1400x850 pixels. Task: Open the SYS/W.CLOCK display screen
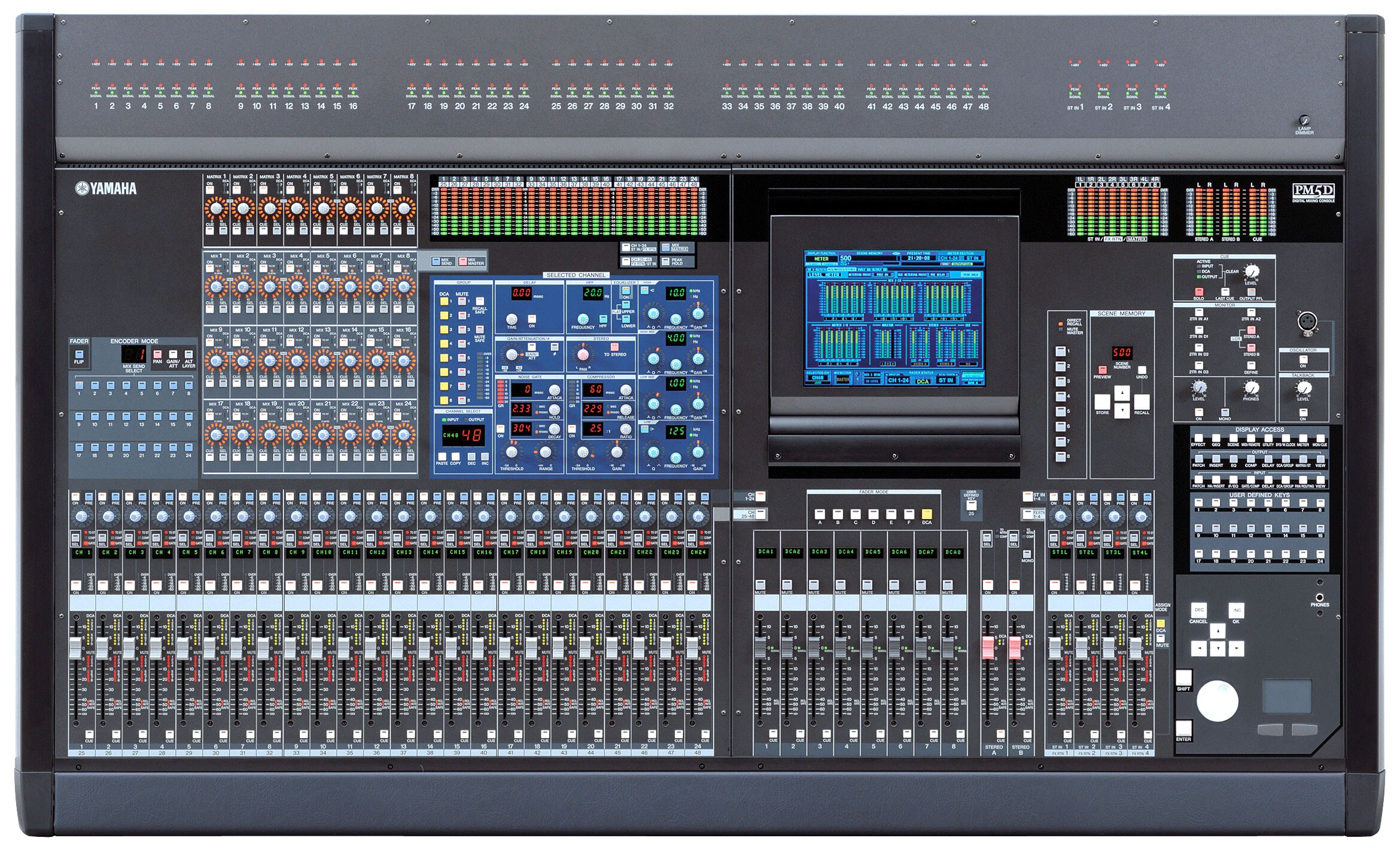click(1286, 438)
